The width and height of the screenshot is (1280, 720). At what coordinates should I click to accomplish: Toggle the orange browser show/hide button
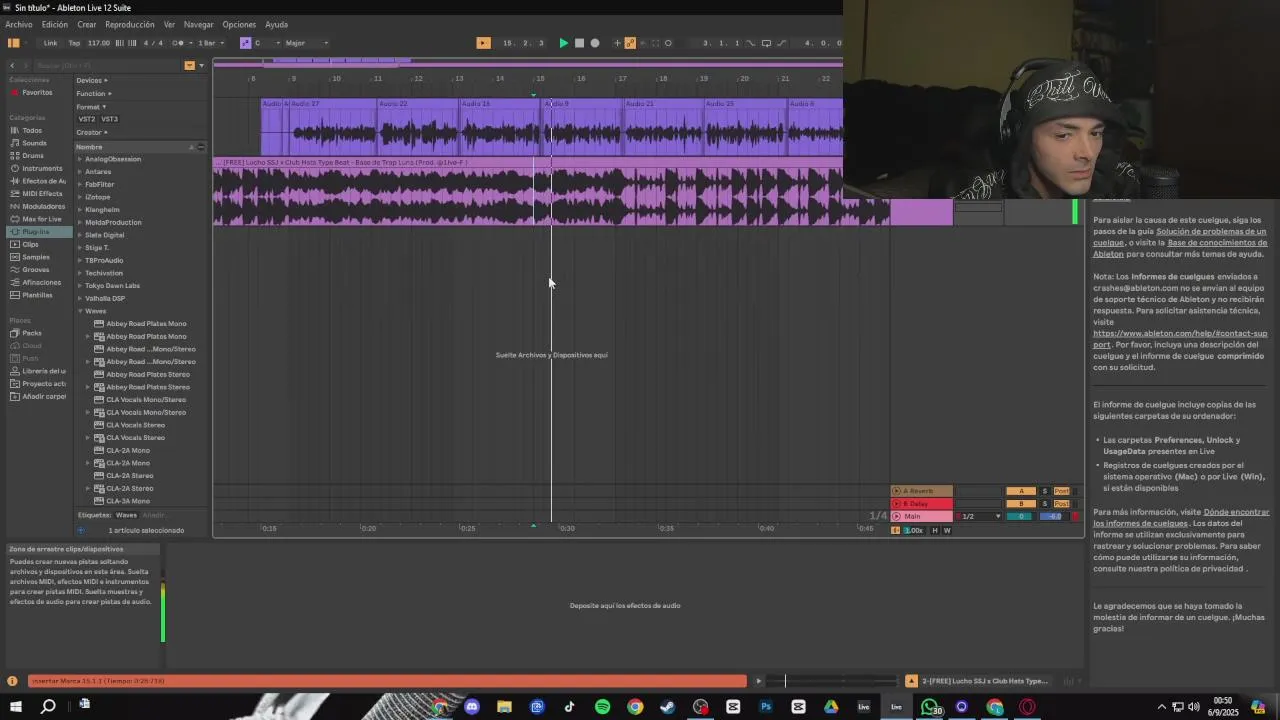click(x=14, y=43)
